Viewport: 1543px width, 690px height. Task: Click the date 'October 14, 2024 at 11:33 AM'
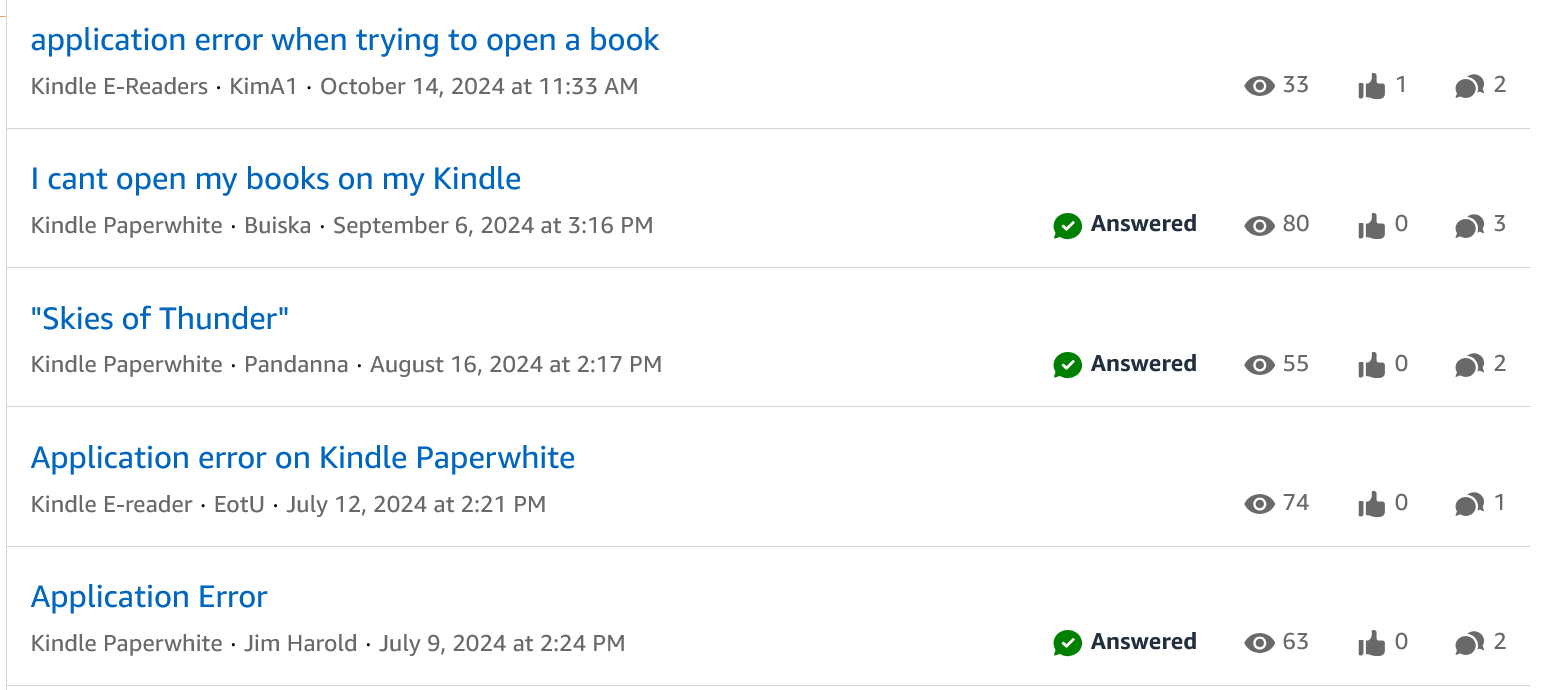(x=479, y=86)
